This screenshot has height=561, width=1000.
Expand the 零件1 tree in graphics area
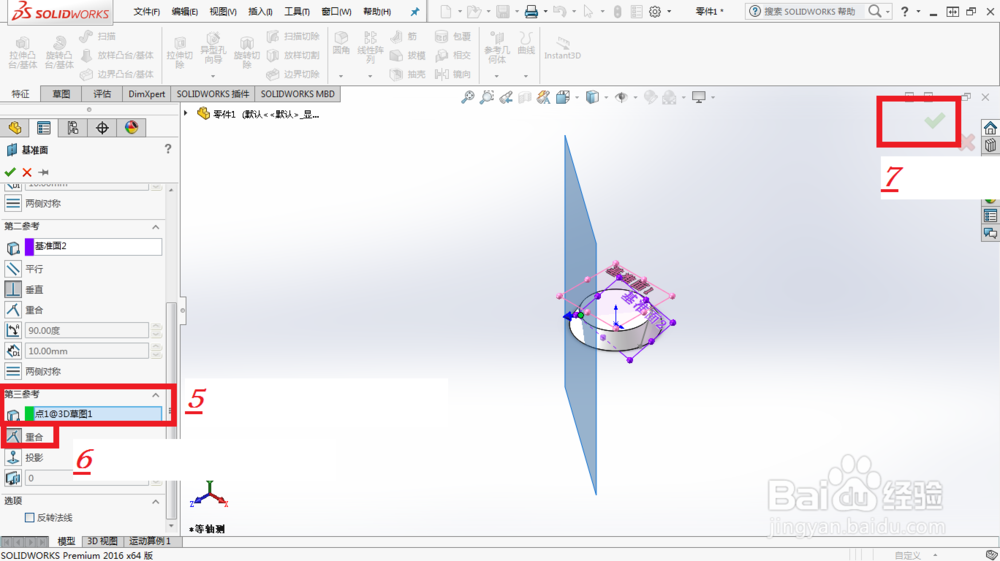(x=186, y=113)
